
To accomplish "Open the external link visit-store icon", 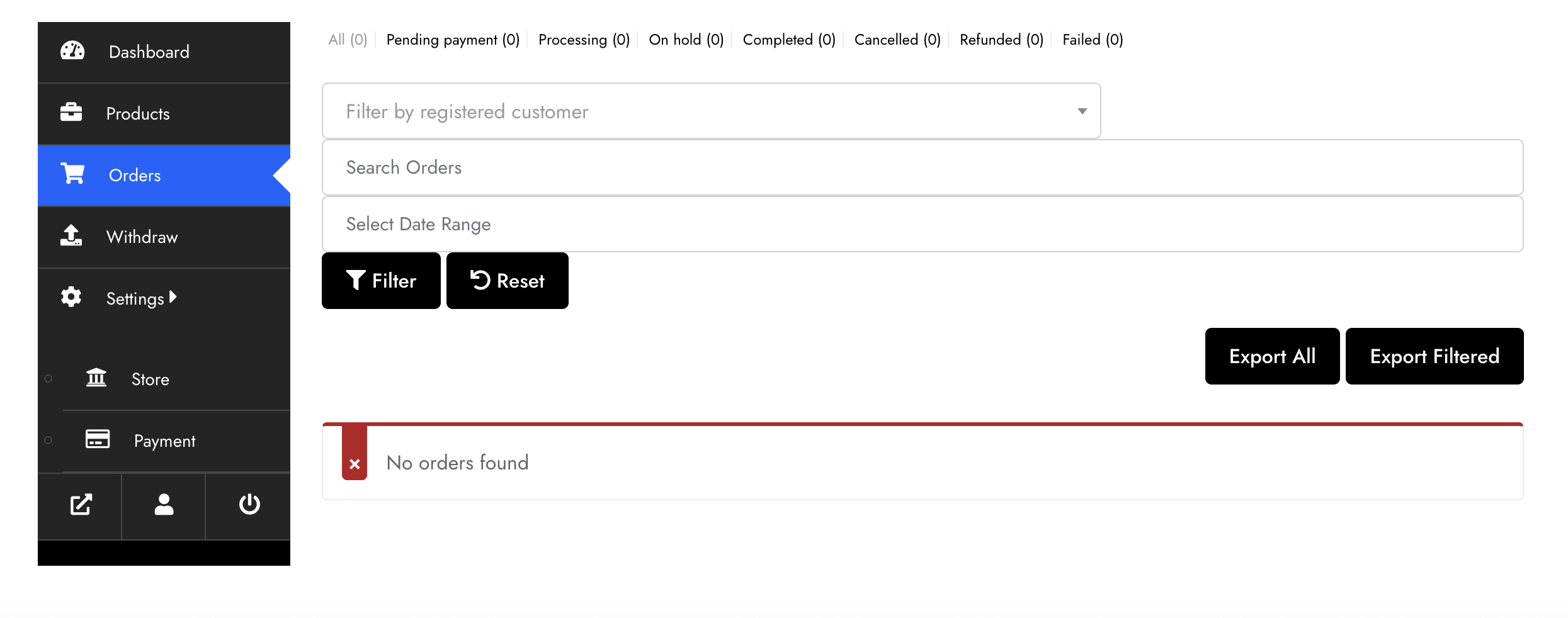I will (x=81, y=505).
